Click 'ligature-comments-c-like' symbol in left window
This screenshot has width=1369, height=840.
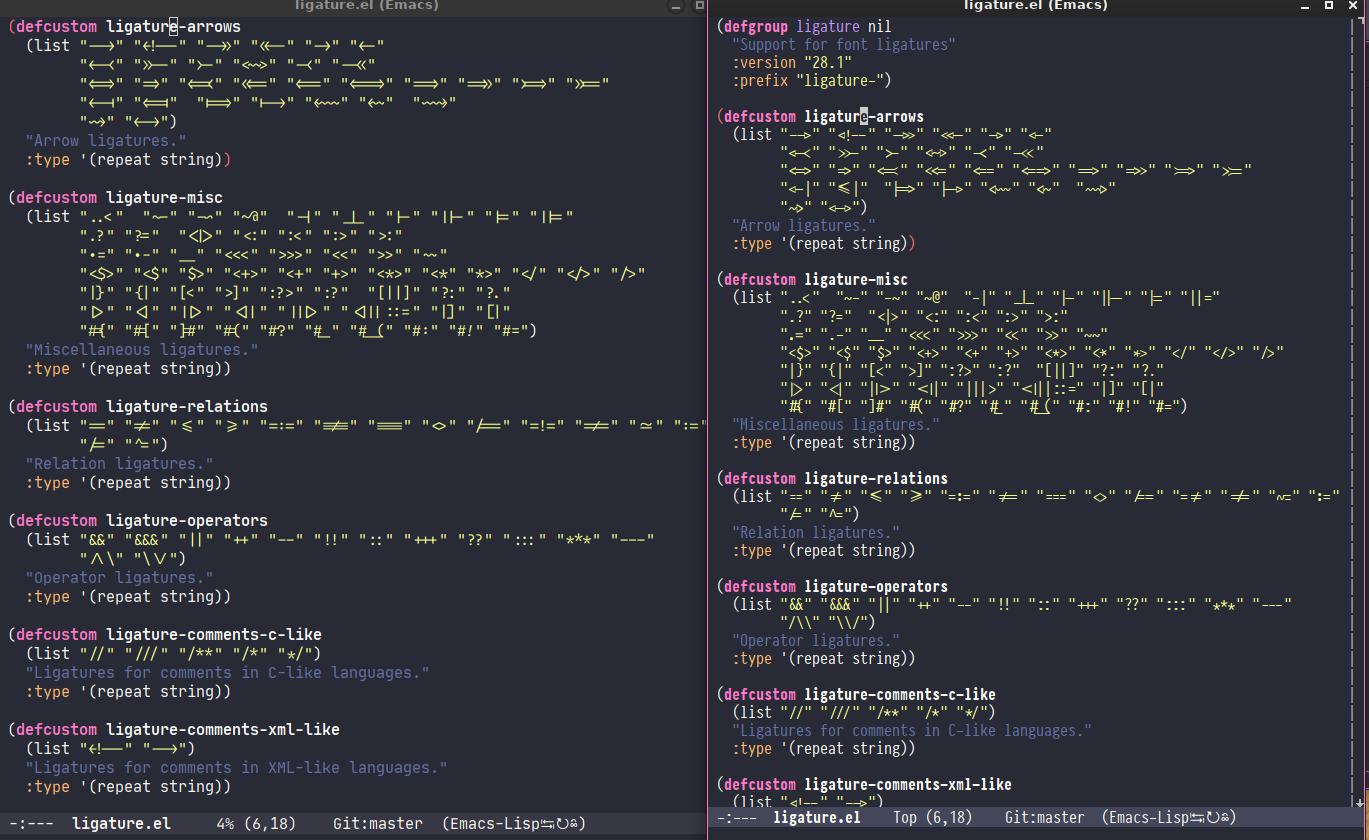(214, 634)
